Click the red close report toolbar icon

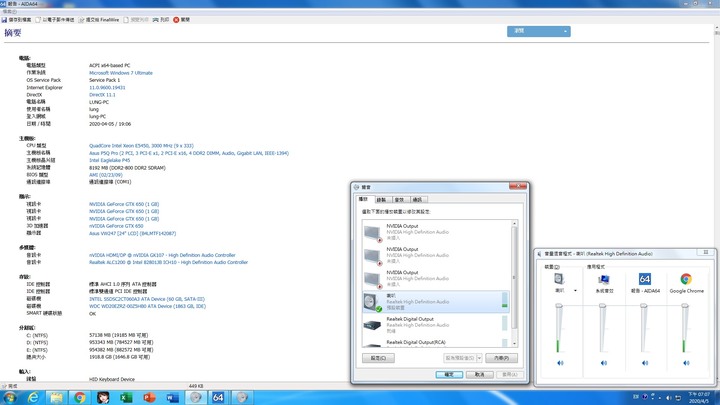[176, 20]
